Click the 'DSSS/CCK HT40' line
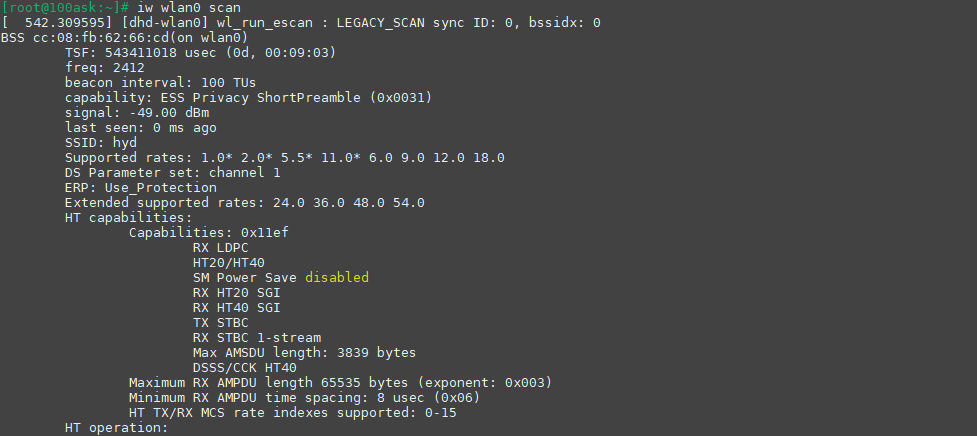This screenshot has height=436, width=977. point(245,367)
